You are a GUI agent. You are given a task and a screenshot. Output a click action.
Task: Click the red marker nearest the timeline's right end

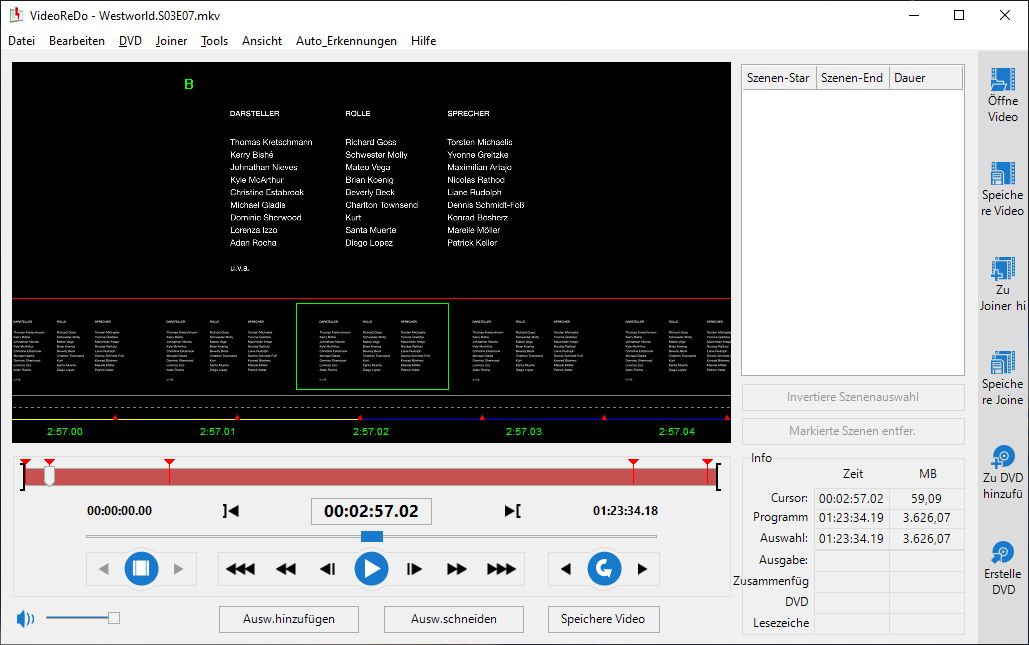point(707,463)
